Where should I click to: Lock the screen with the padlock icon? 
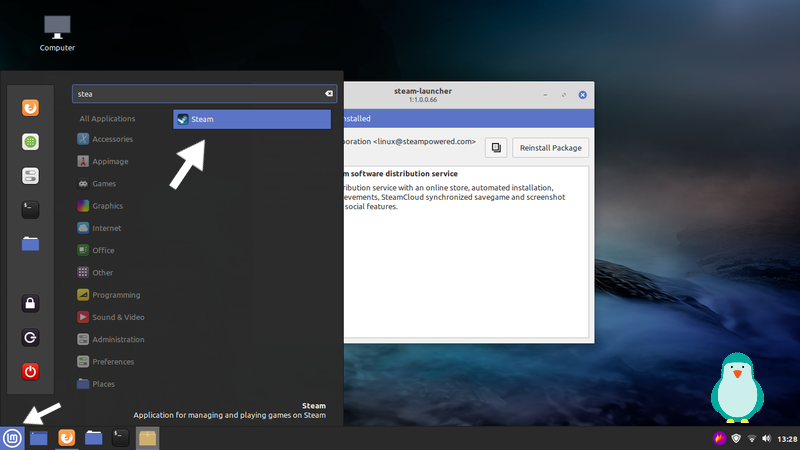(x=30, y=304)
